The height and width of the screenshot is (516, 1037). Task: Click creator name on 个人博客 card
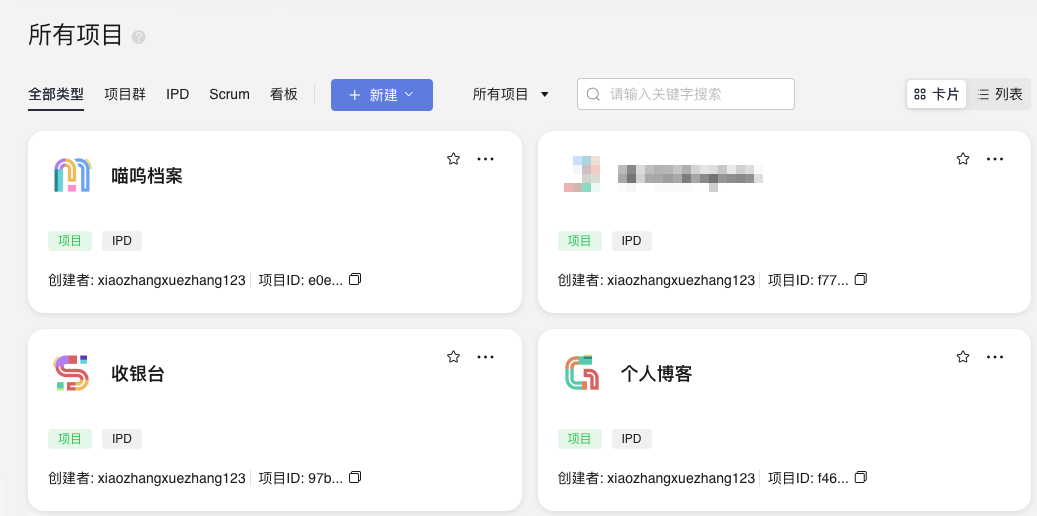tap(681, 478)
